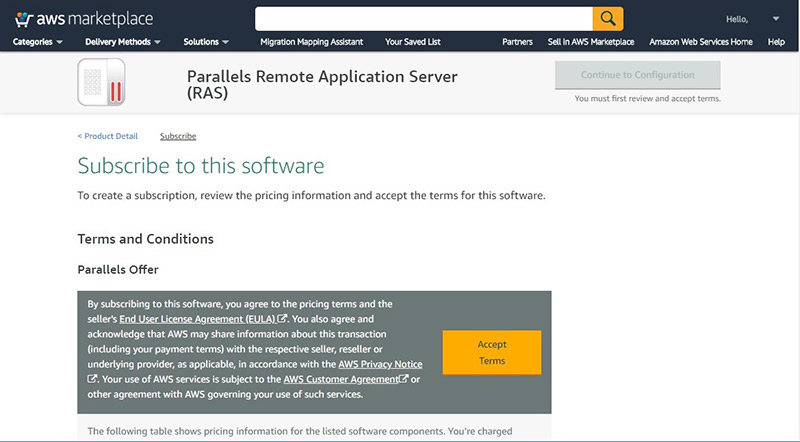Click the Hello account greeting

click(x=737, y=19)
